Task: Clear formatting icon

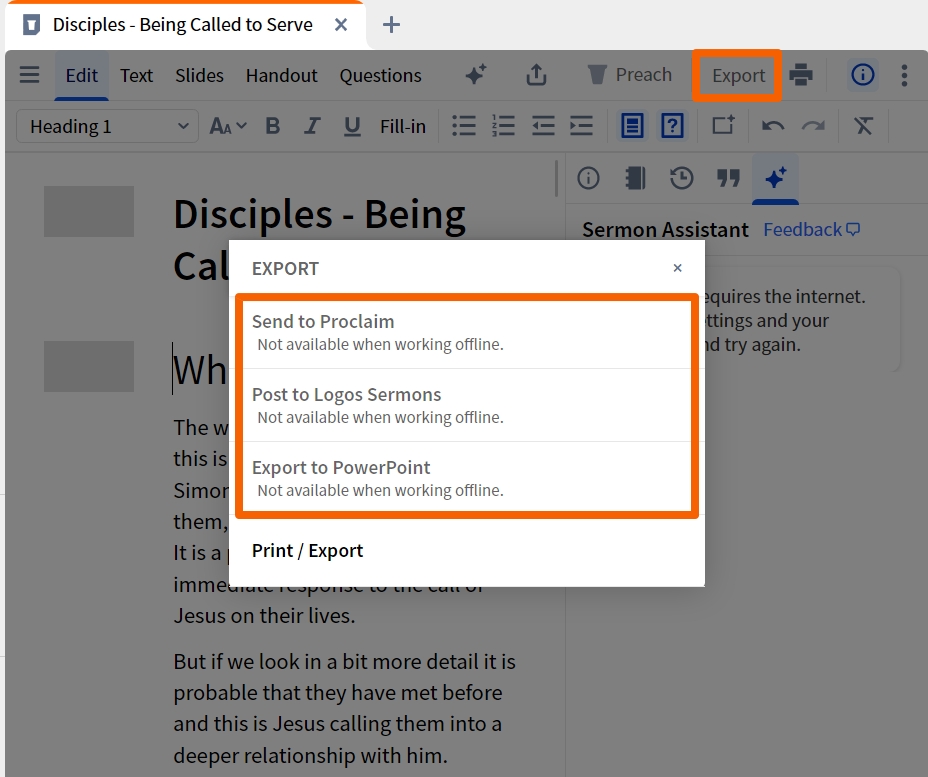Action: tap(863, 126)
